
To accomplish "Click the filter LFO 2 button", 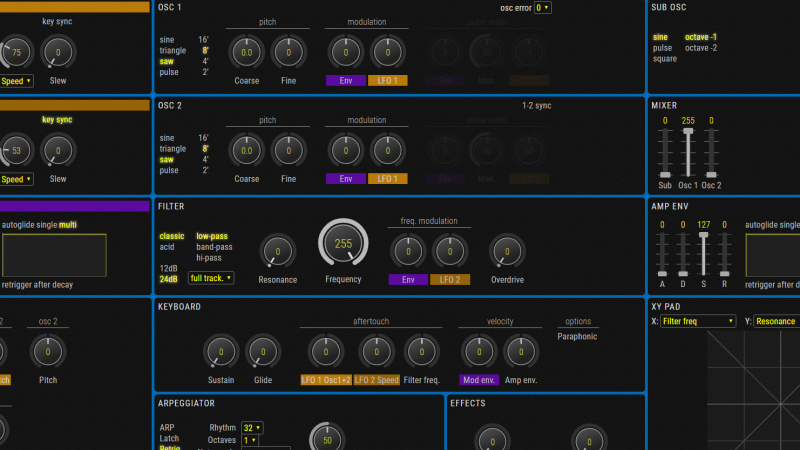I will tap(450, 280).
